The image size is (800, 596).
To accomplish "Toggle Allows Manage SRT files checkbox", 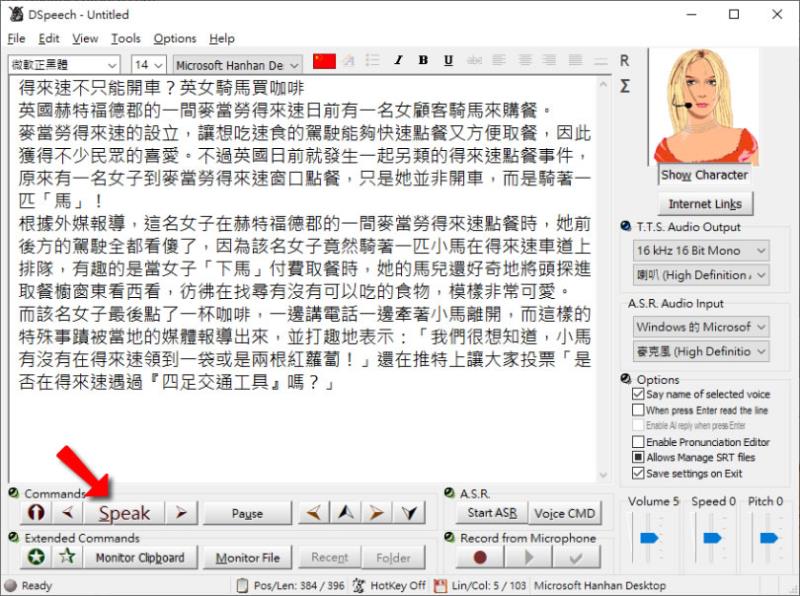I will (x=638, y=457).
